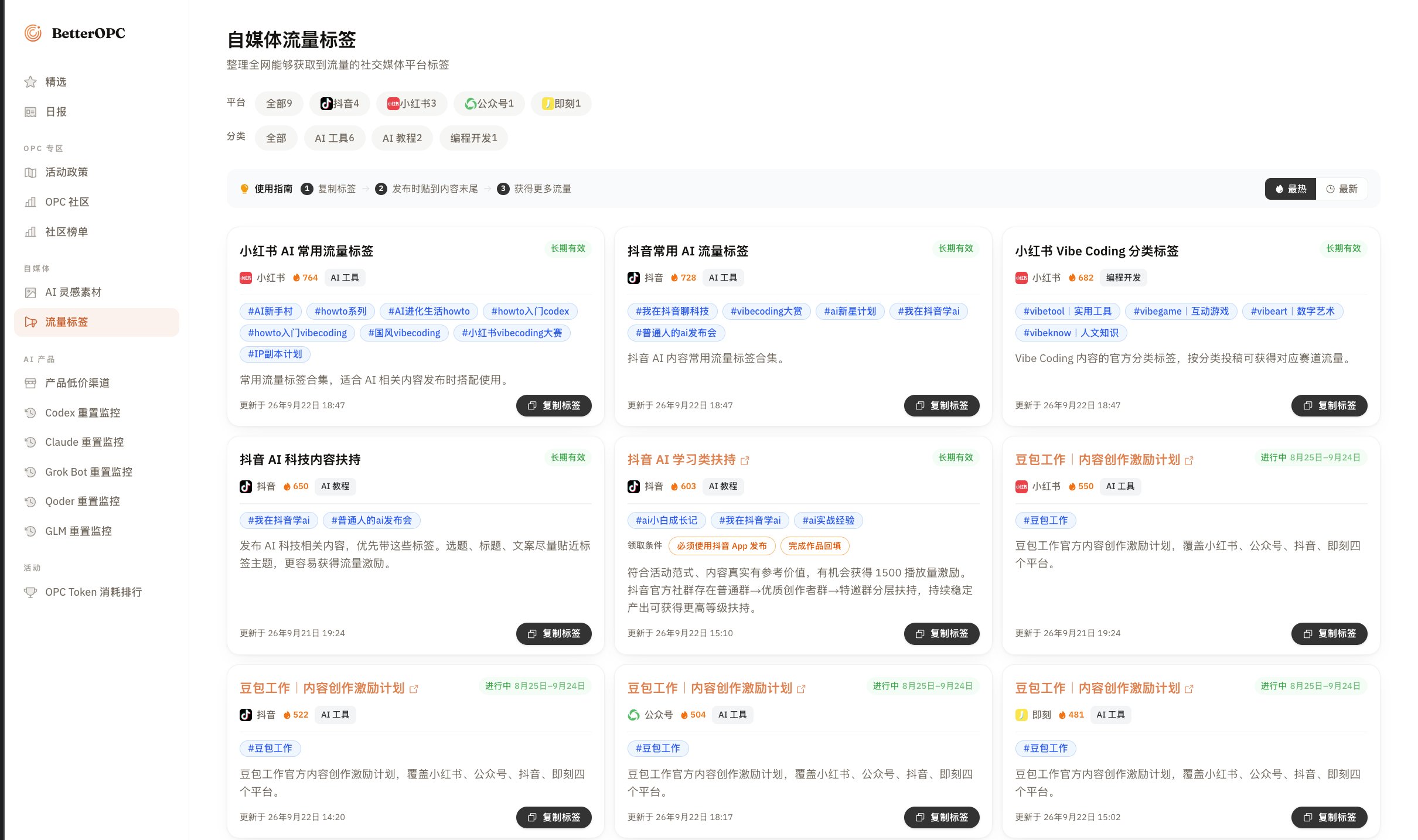The width and height of the screenshot is (1418, 840).
Task: Click GLM 重置监控 clock icon
Action: (30, 531)
